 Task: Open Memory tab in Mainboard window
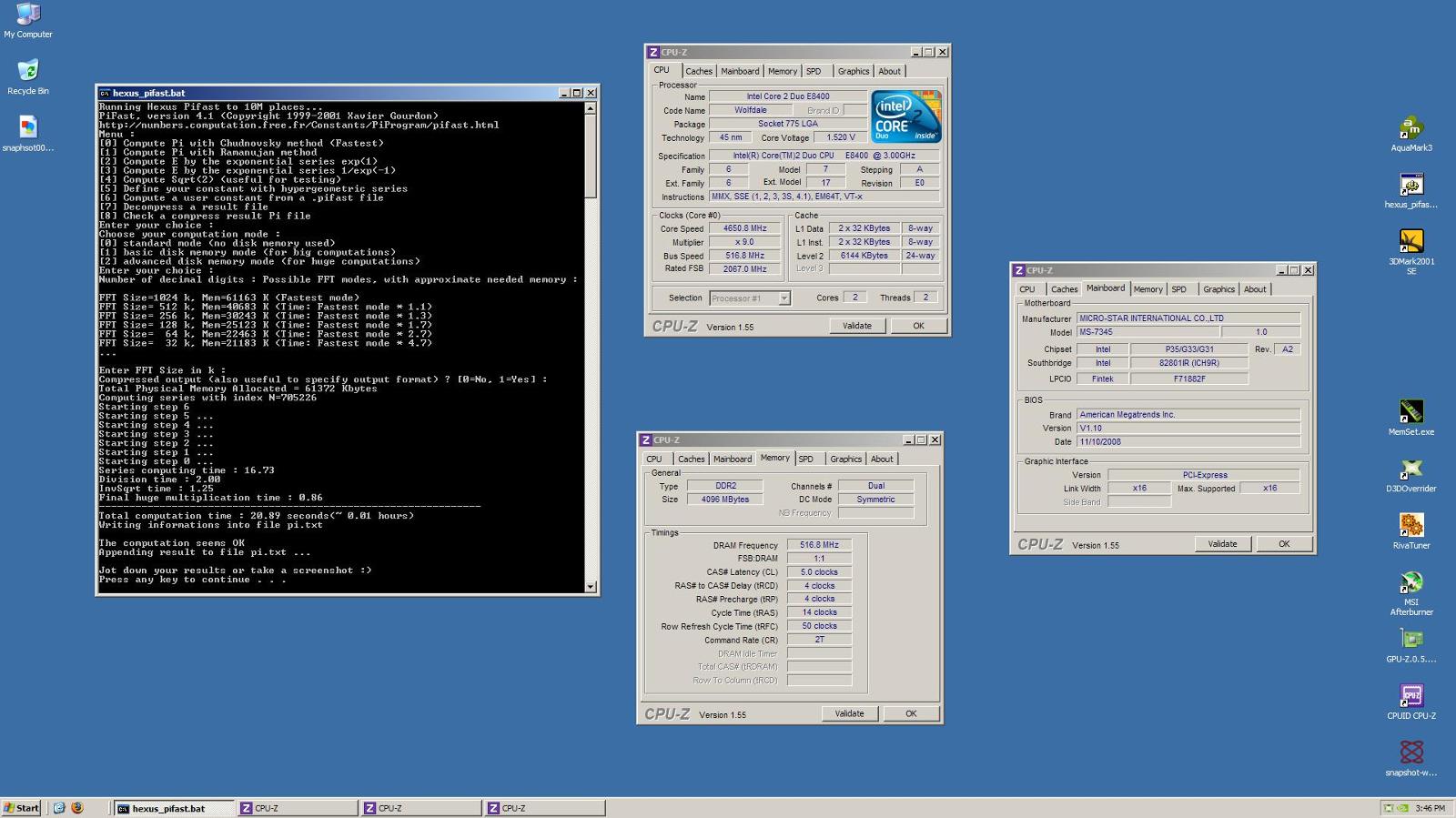pos(1148,289)
